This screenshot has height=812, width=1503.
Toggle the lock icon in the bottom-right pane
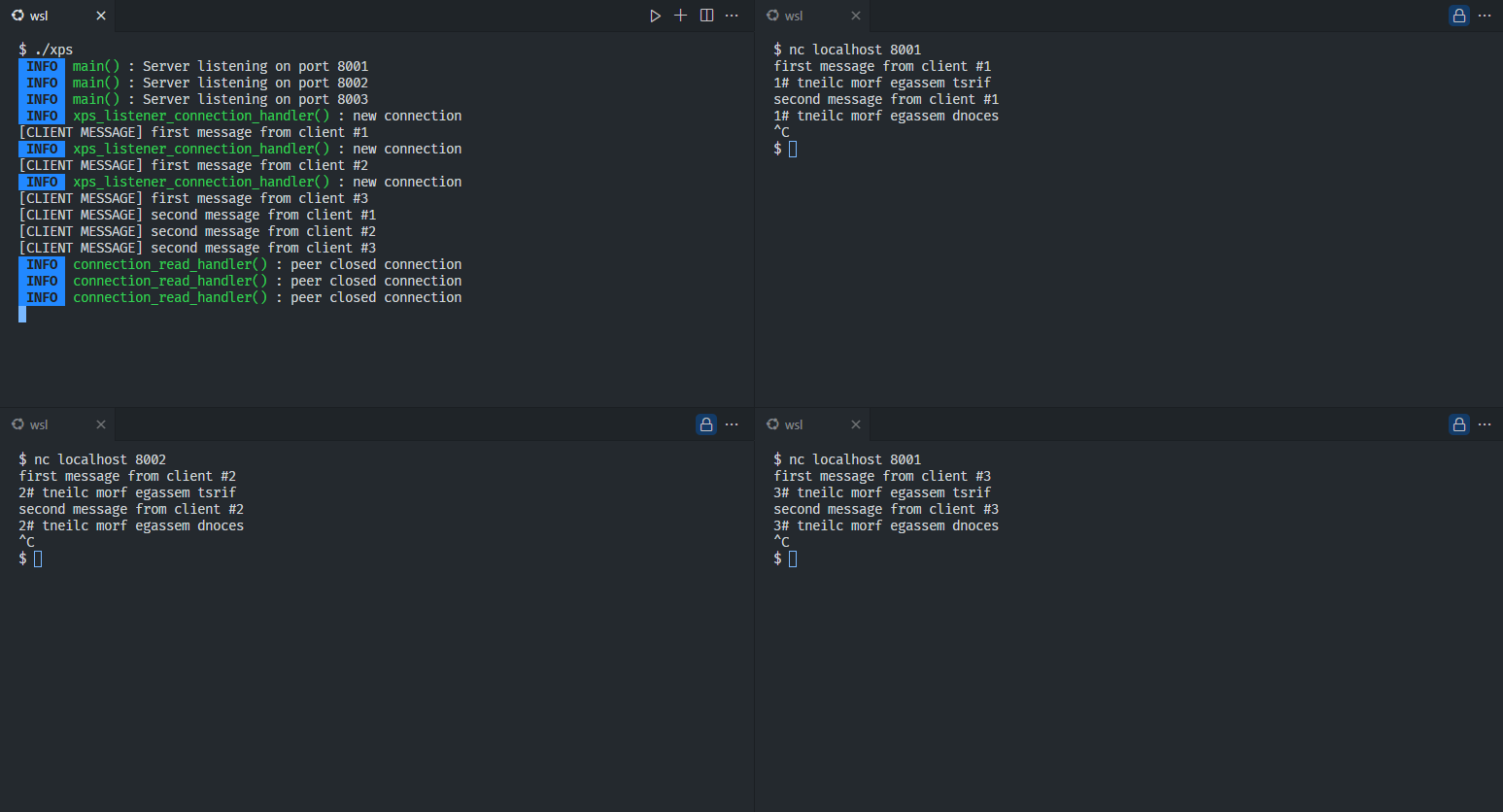tap(1459, 424)
